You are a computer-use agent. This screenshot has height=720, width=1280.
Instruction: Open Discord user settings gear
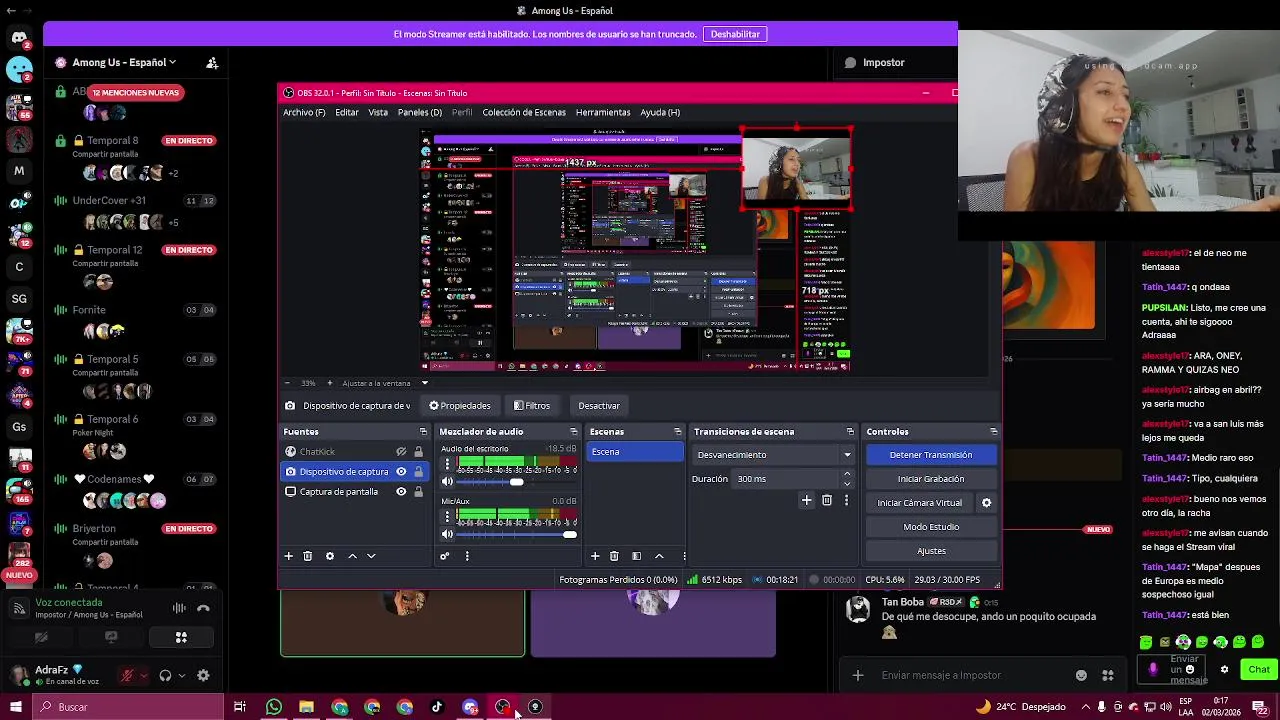[x=203, y=676]
